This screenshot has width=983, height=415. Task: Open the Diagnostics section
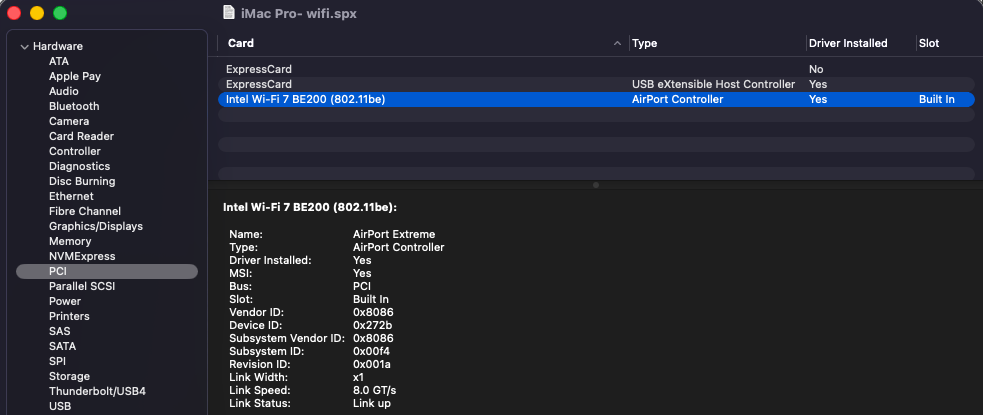(x=80, y=167)
